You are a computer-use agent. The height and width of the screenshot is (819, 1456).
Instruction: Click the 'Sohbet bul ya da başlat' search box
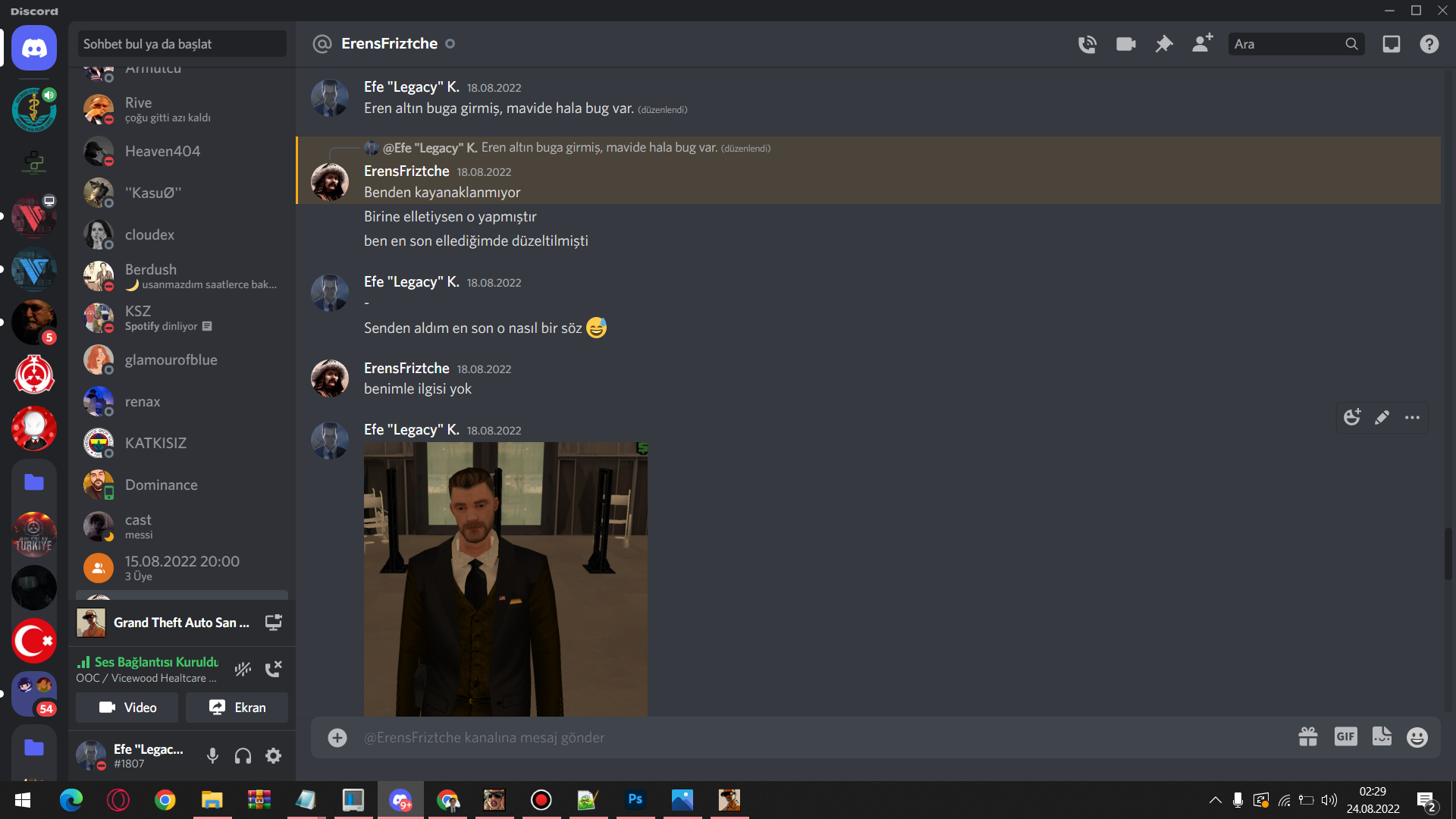(182, 44)
